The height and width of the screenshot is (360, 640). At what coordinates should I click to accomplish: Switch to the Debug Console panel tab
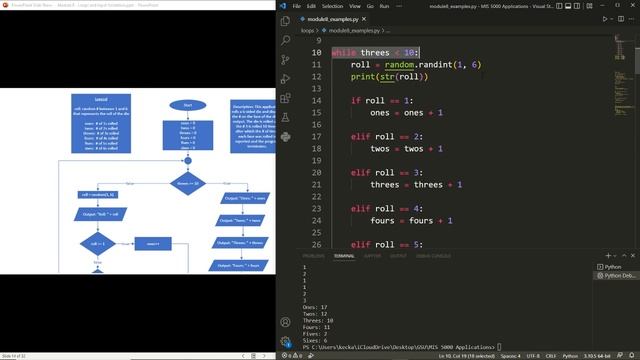click(x=433, y=256)
